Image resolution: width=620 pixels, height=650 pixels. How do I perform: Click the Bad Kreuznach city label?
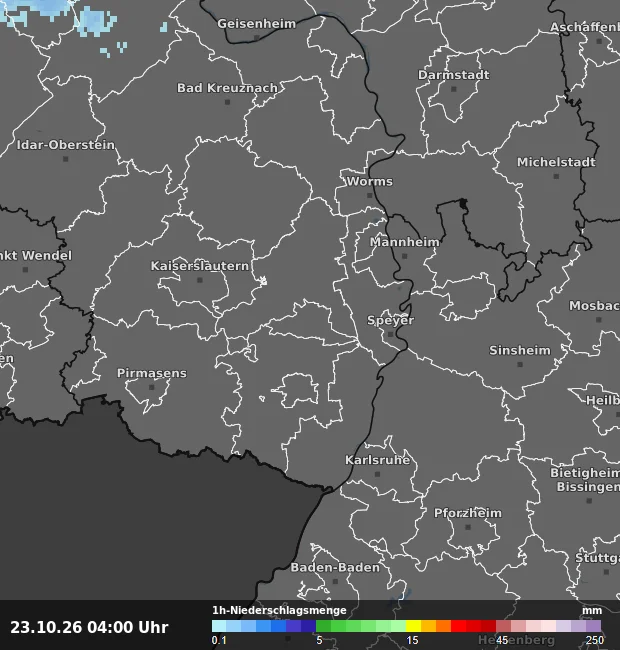pyautogui.click(x=227, y=88)
